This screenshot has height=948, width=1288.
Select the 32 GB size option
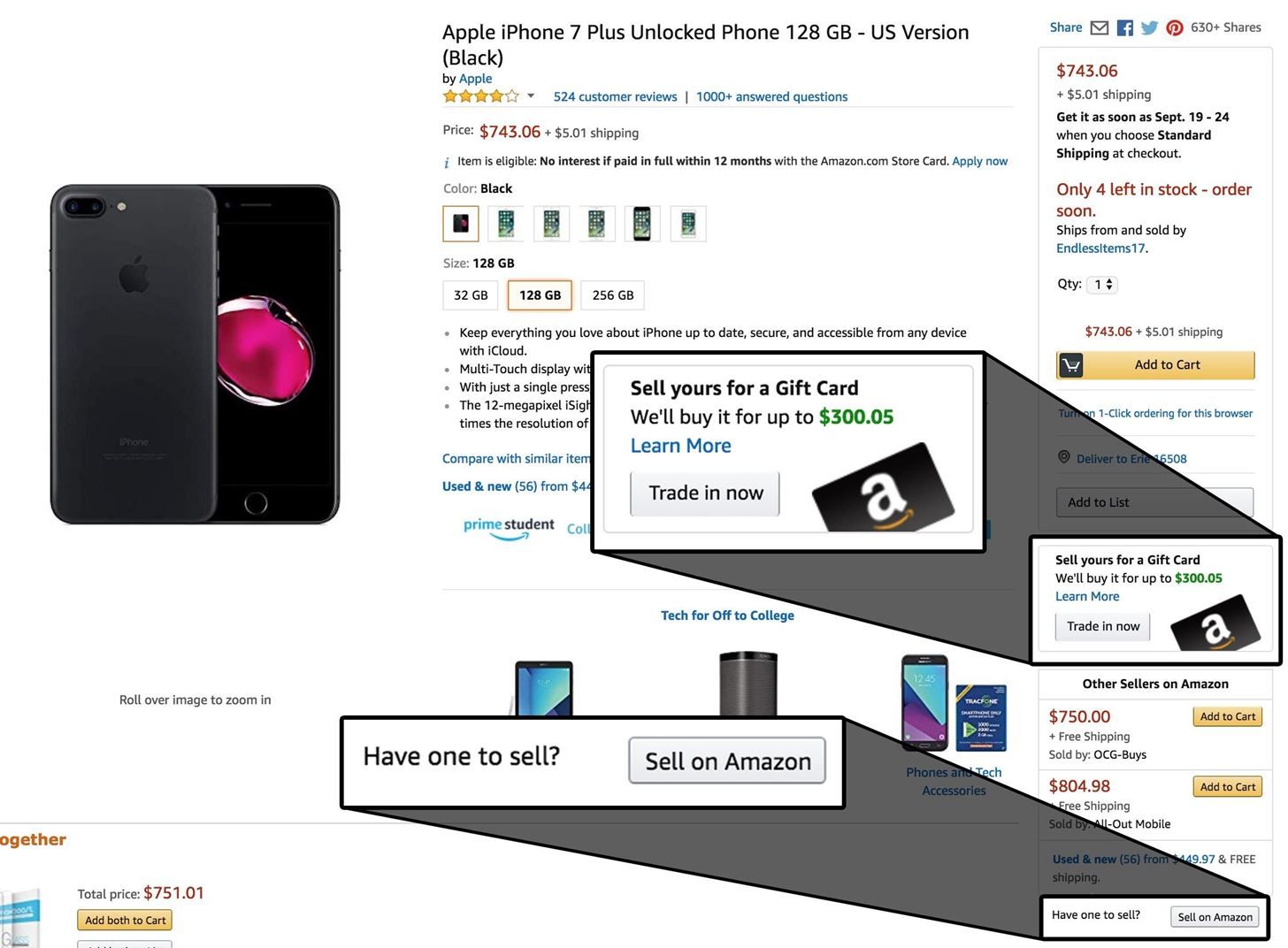471,295
